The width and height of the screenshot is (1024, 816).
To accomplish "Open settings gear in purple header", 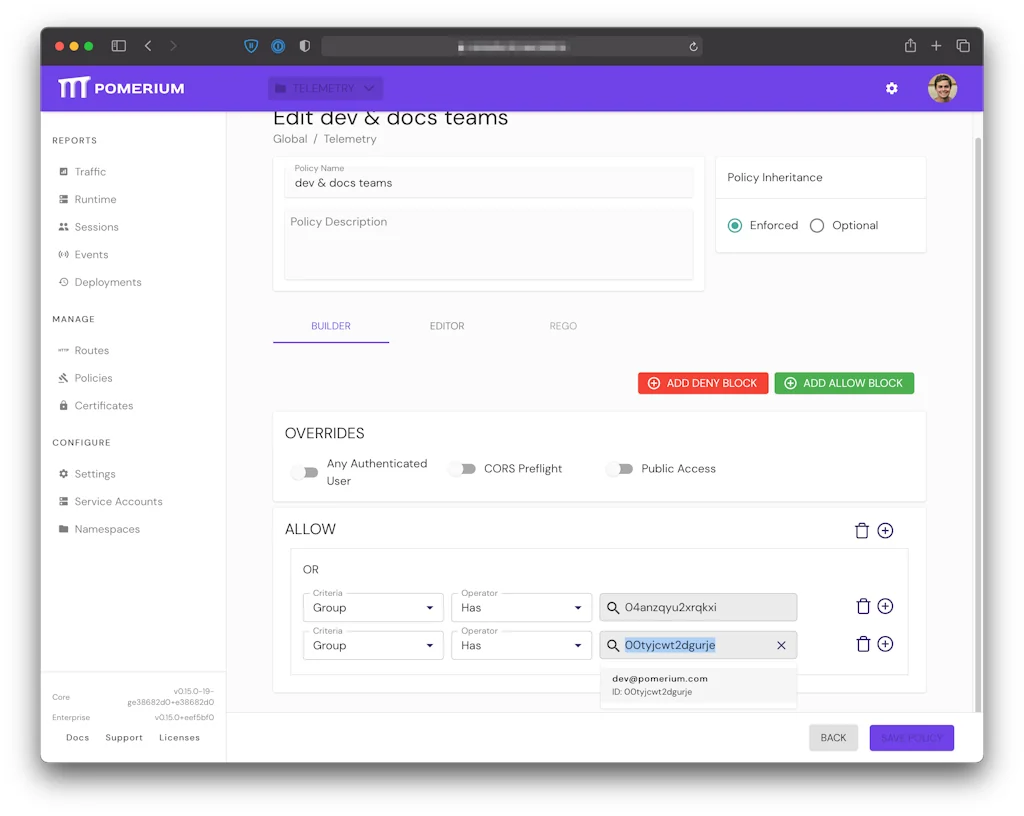I will pyautogui.click(x=891, y=89).
